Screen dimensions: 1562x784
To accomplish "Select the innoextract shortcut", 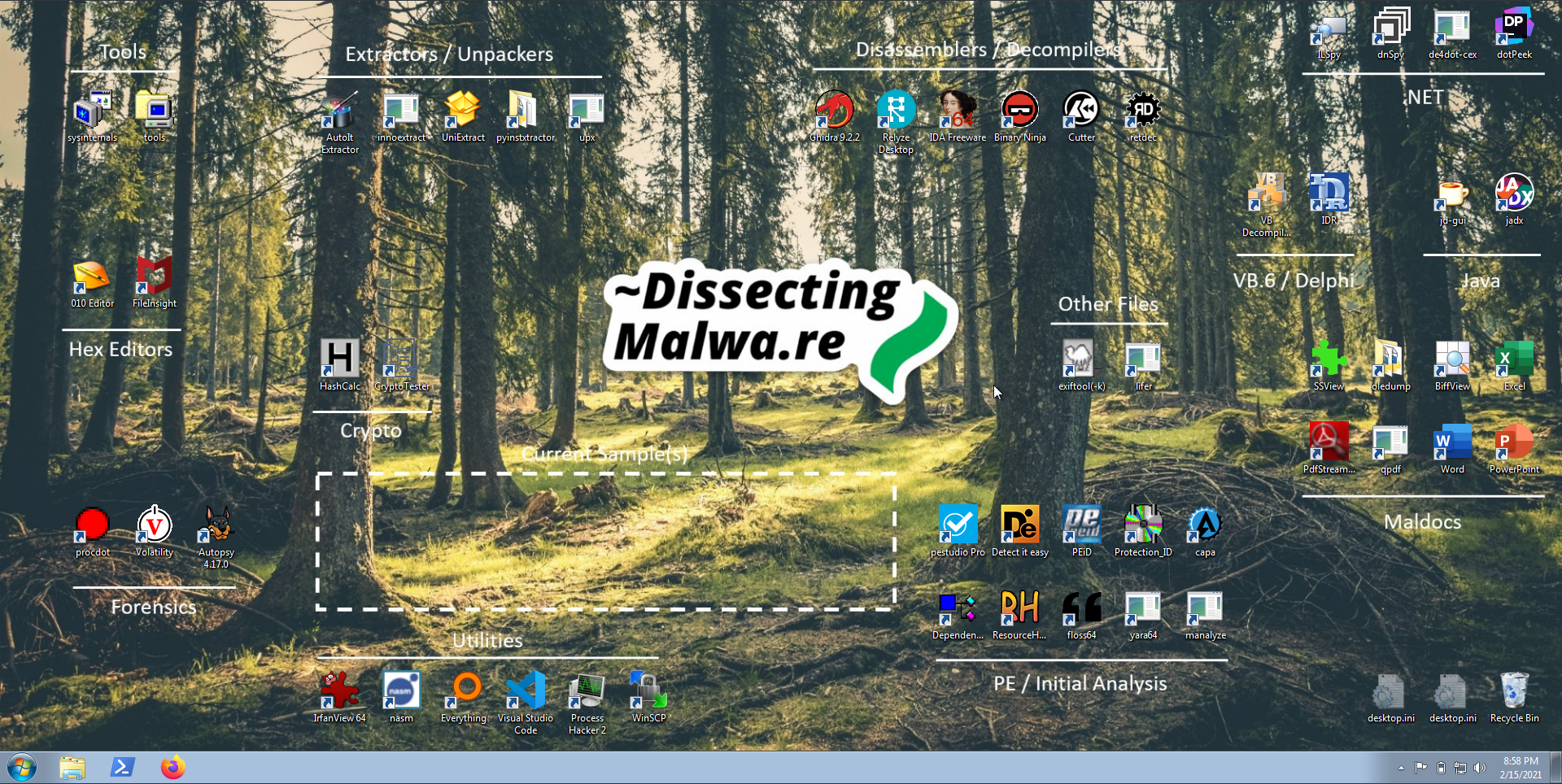I will 401,116.
